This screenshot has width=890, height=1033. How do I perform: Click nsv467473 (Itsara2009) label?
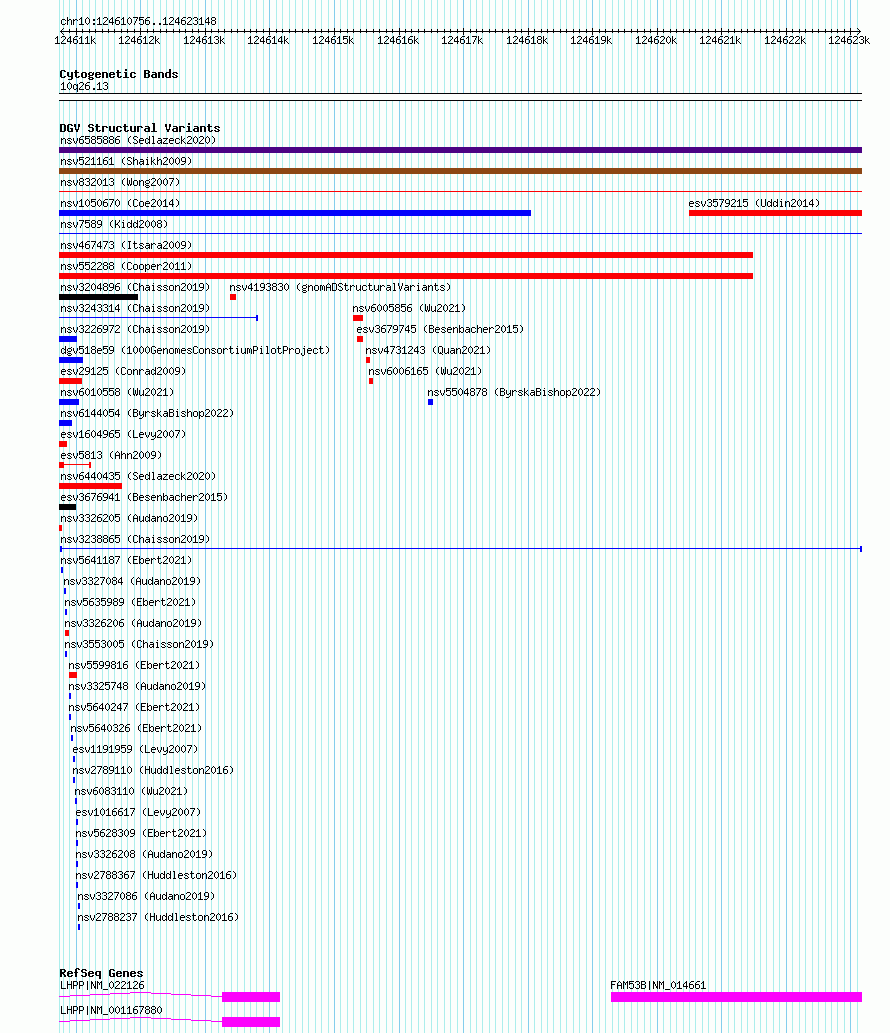(126, 246)
